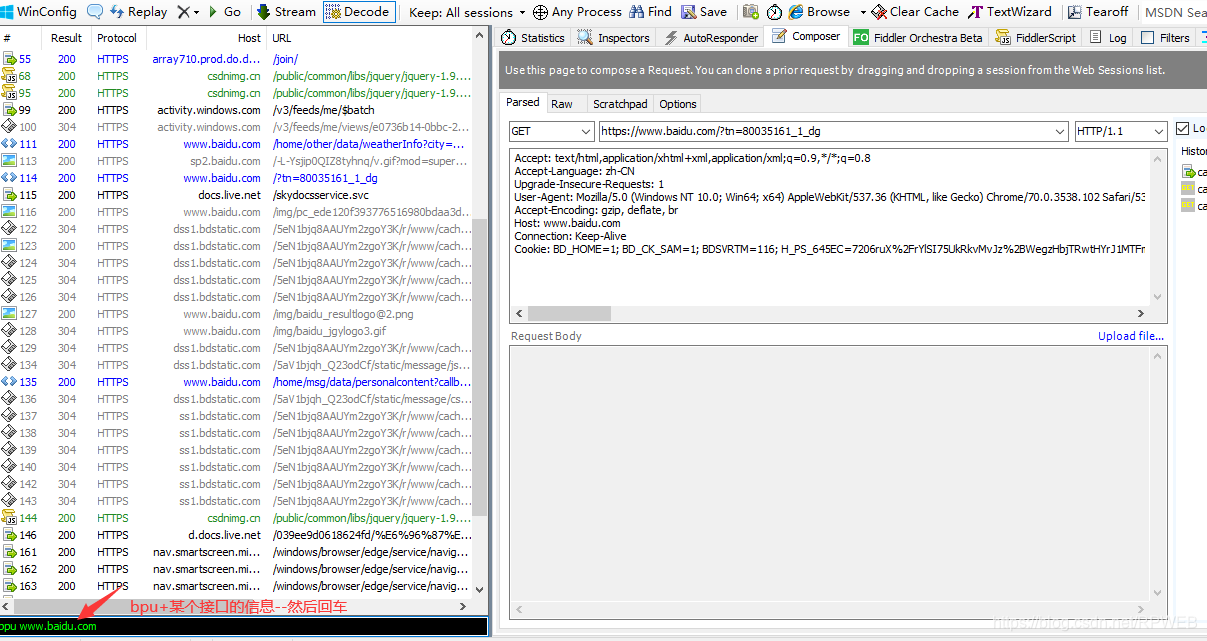Image resolution: width=1207 pixels, height=641 pixels.
Task: Toggle the Log requests checkbox
Action: click(x=1183, y=128)
